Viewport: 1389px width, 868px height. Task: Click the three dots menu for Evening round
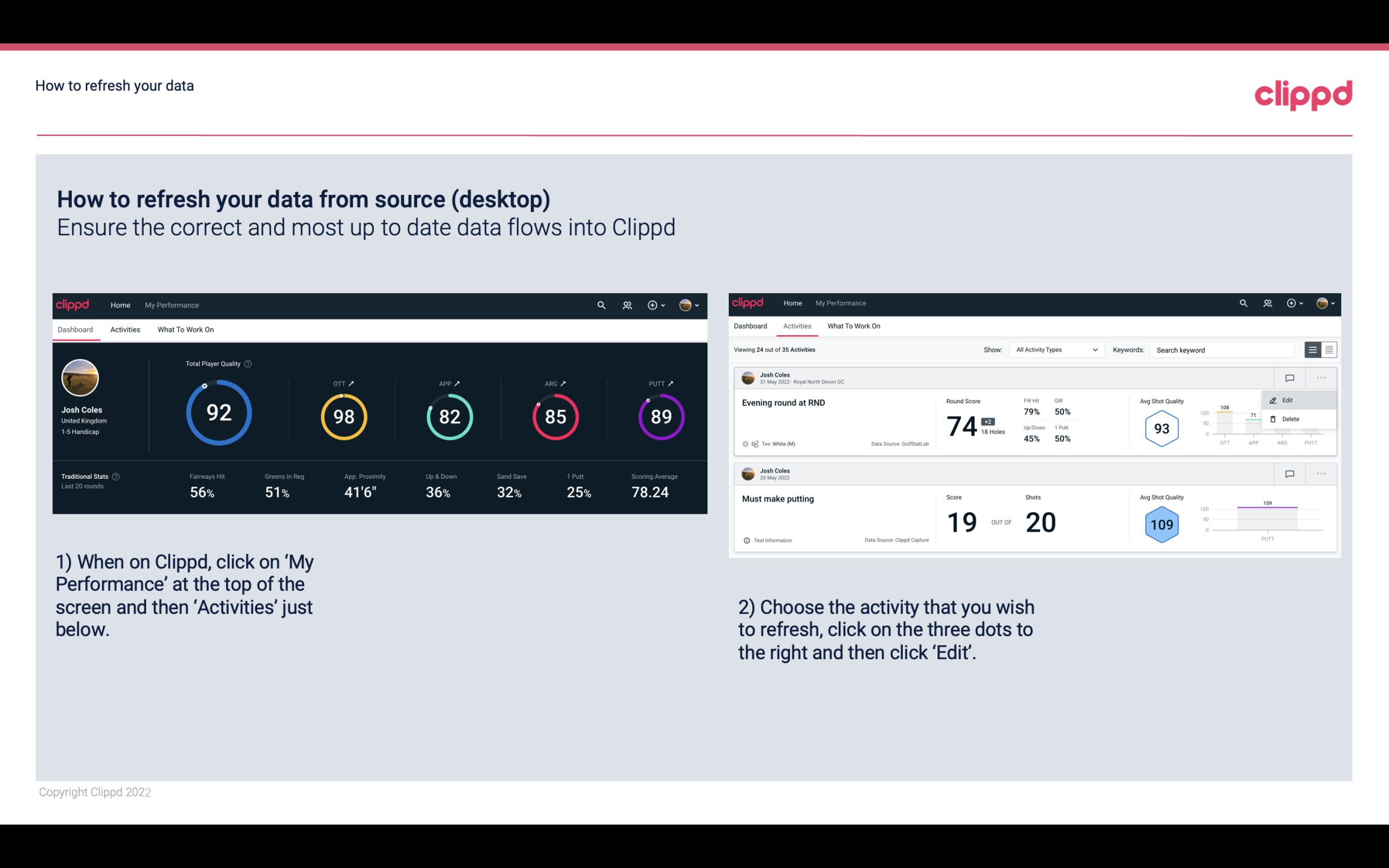coord(1320,377)
